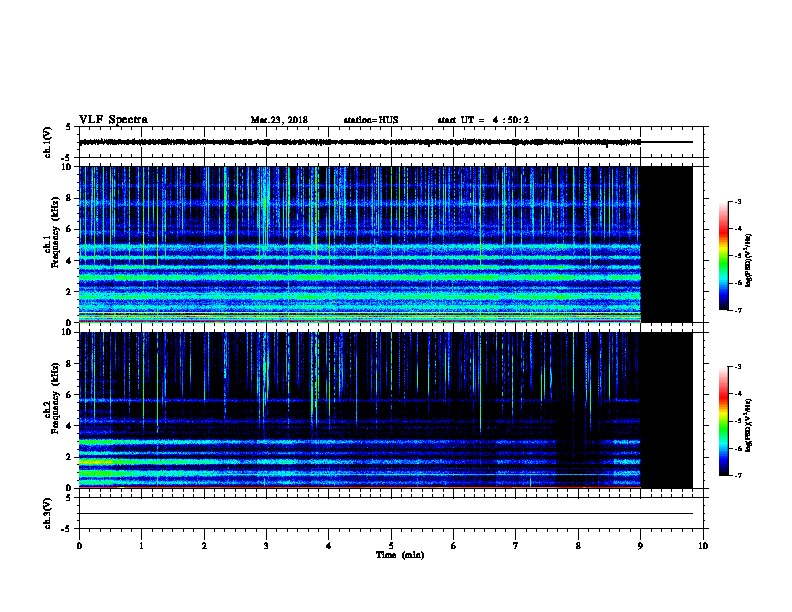This screenshot has width=792, height=612.
Task: Click the black no-data region in the ch.2 spectrogram
Action: point(667,410)
